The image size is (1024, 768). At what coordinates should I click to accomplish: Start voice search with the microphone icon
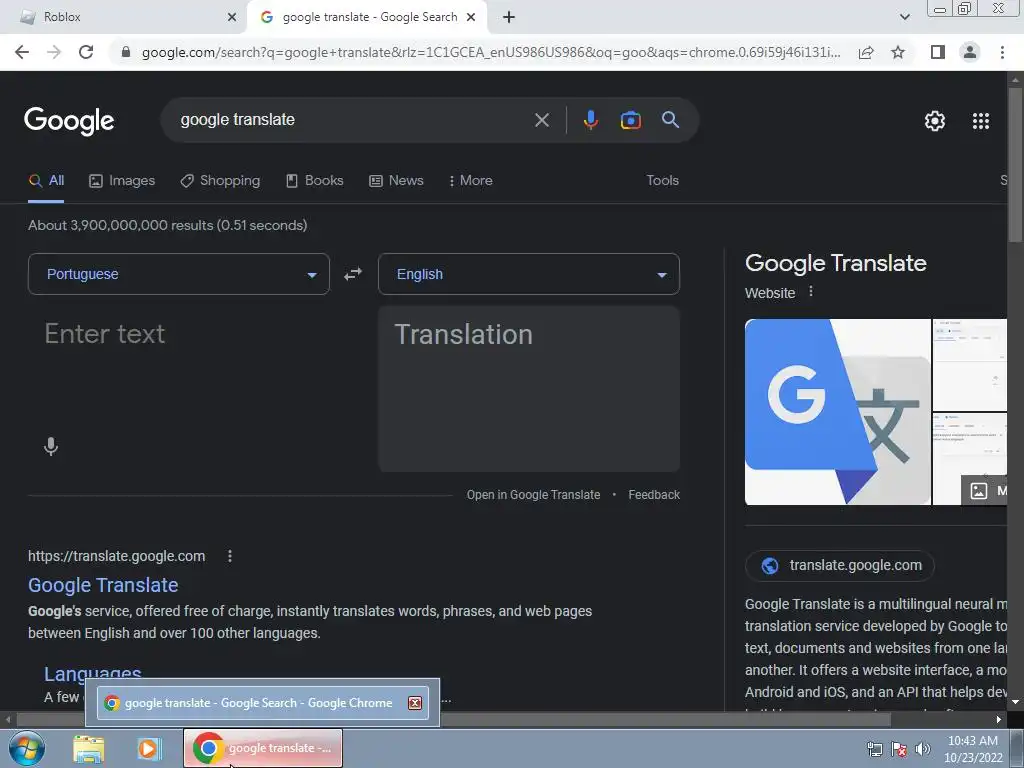590,120
